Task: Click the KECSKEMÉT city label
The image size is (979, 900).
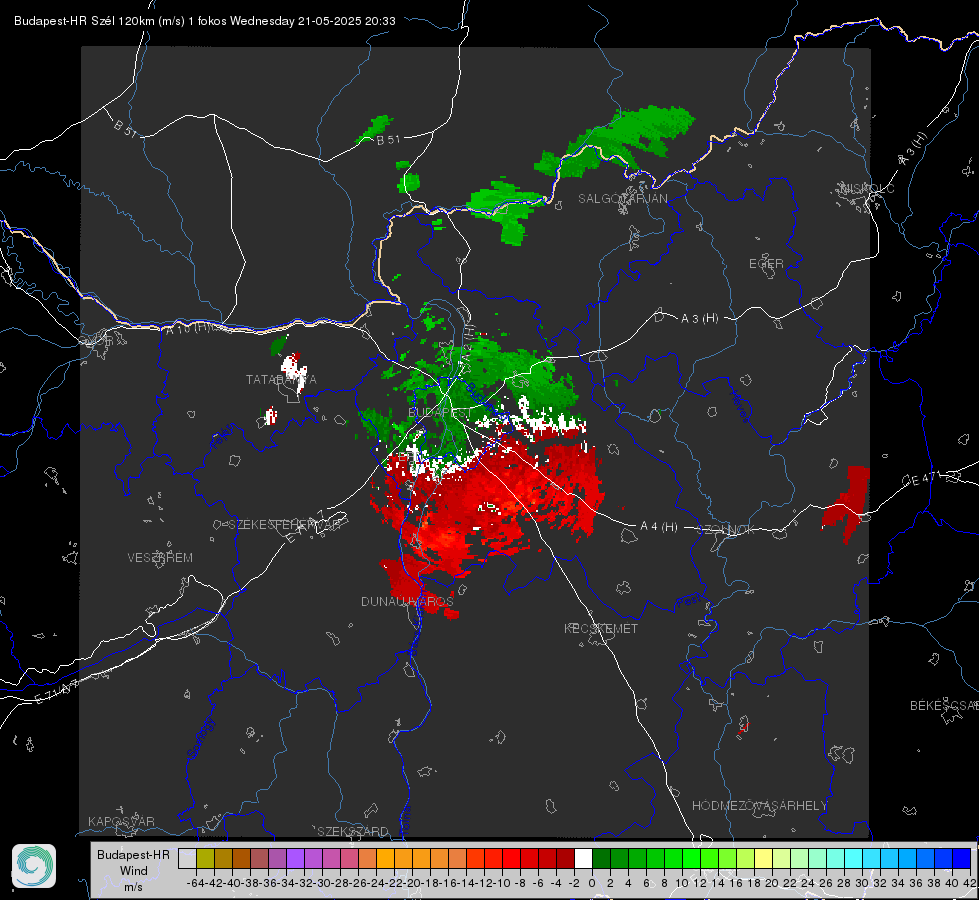Action: pos(601,628)
